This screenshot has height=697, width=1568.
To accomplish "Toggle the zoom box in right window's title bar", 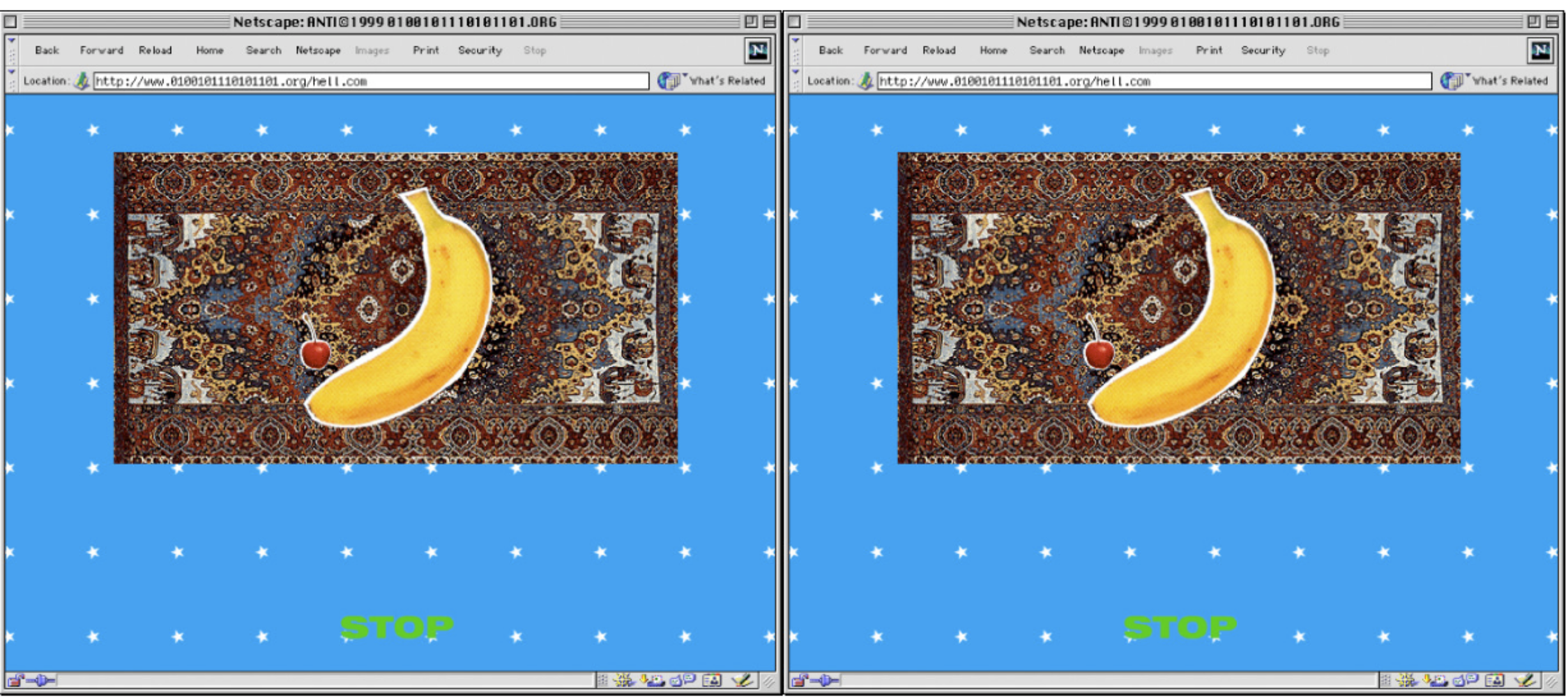I will point(1534,22).
